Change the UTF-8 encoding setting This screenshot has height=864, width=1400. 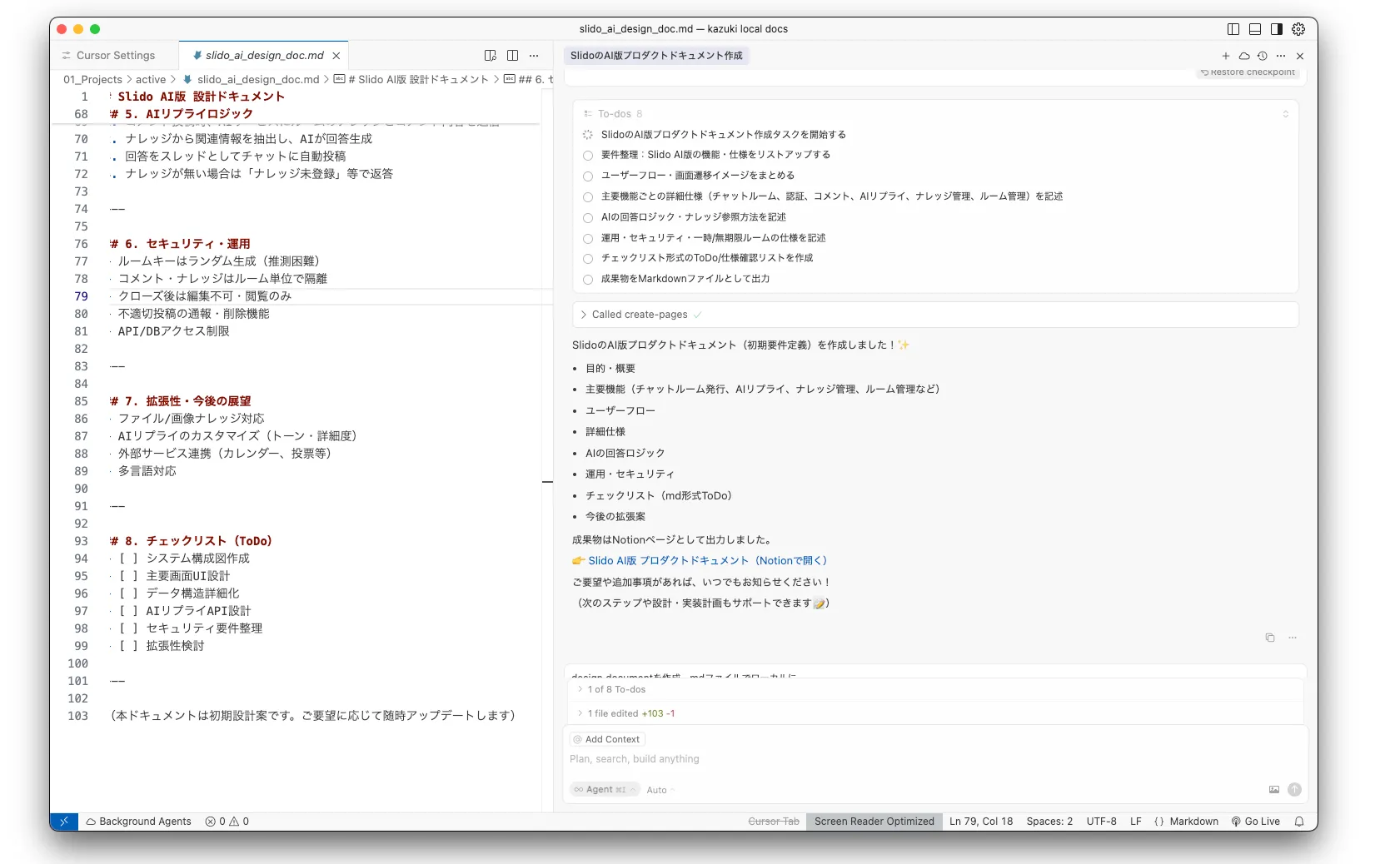[x=1100, y=821]
